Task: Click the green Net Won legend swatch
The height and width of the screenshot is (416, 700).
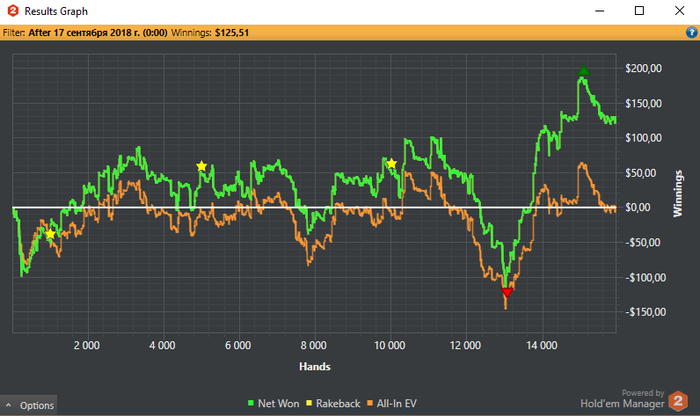Action: click(250, 403)
